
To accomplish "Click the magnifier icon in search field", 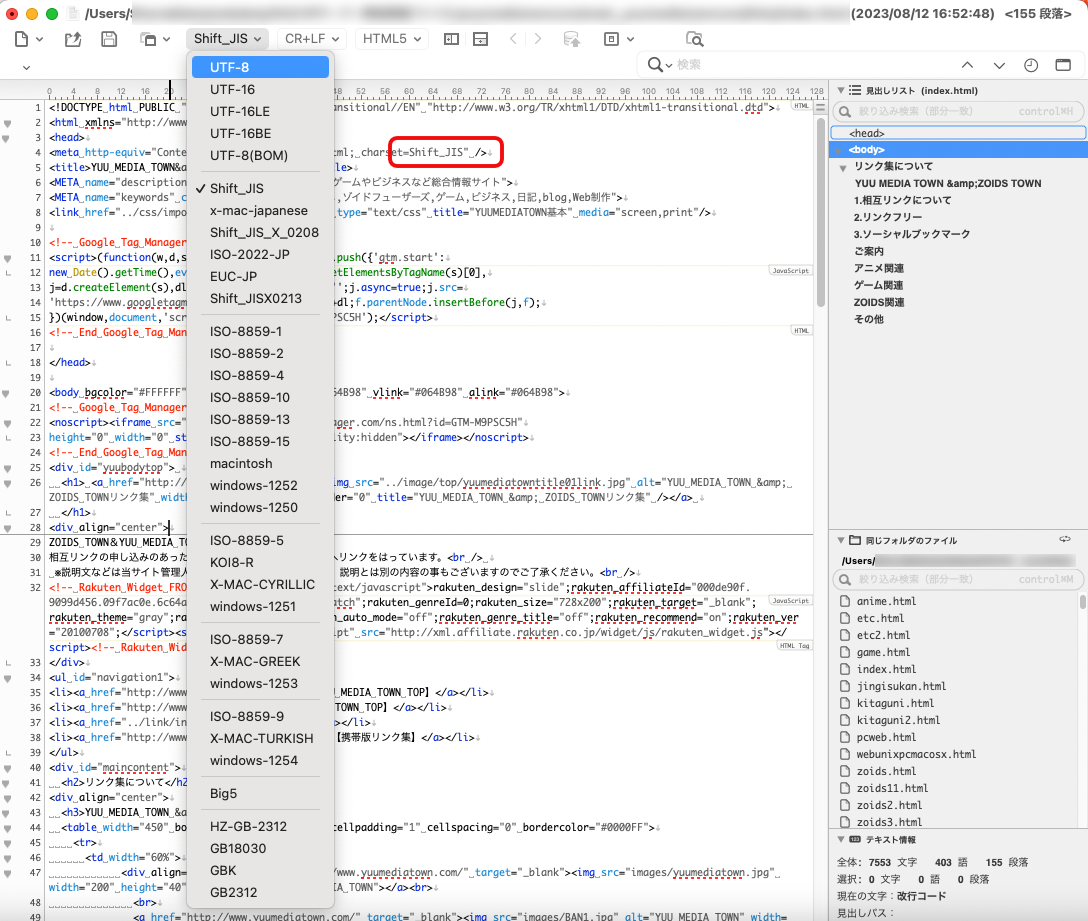I will [x=654, y=65].
